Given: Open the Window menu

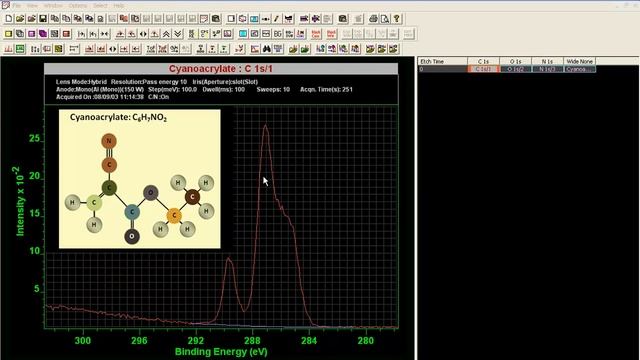Looking at the screenshot, I should (53, 6).
